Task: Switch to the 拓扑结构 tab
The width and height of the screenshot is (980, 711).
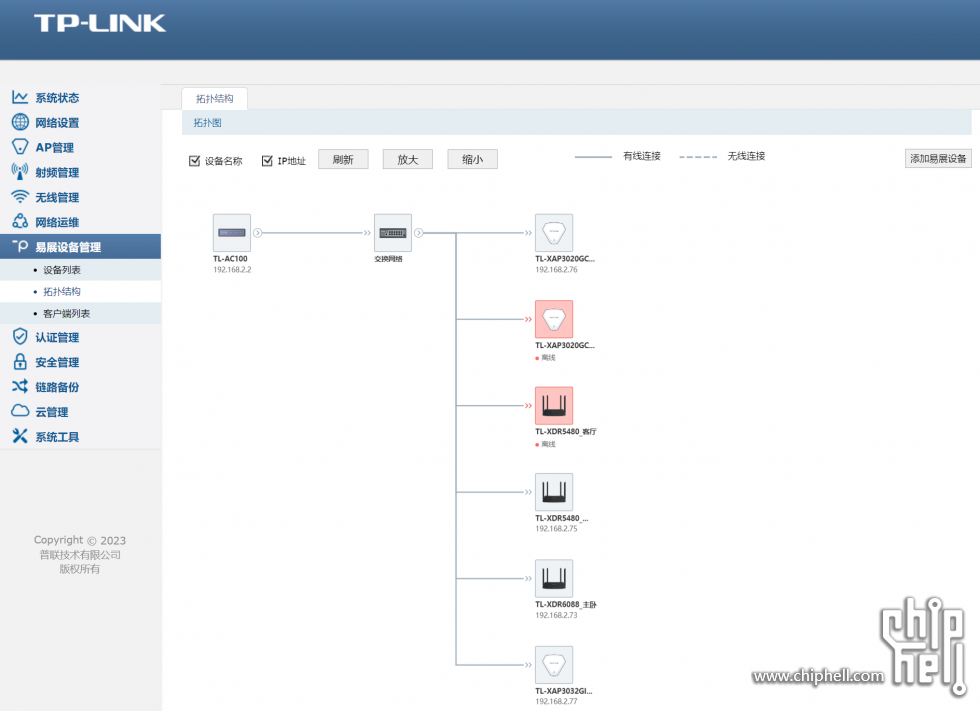Action: [214, 99]
